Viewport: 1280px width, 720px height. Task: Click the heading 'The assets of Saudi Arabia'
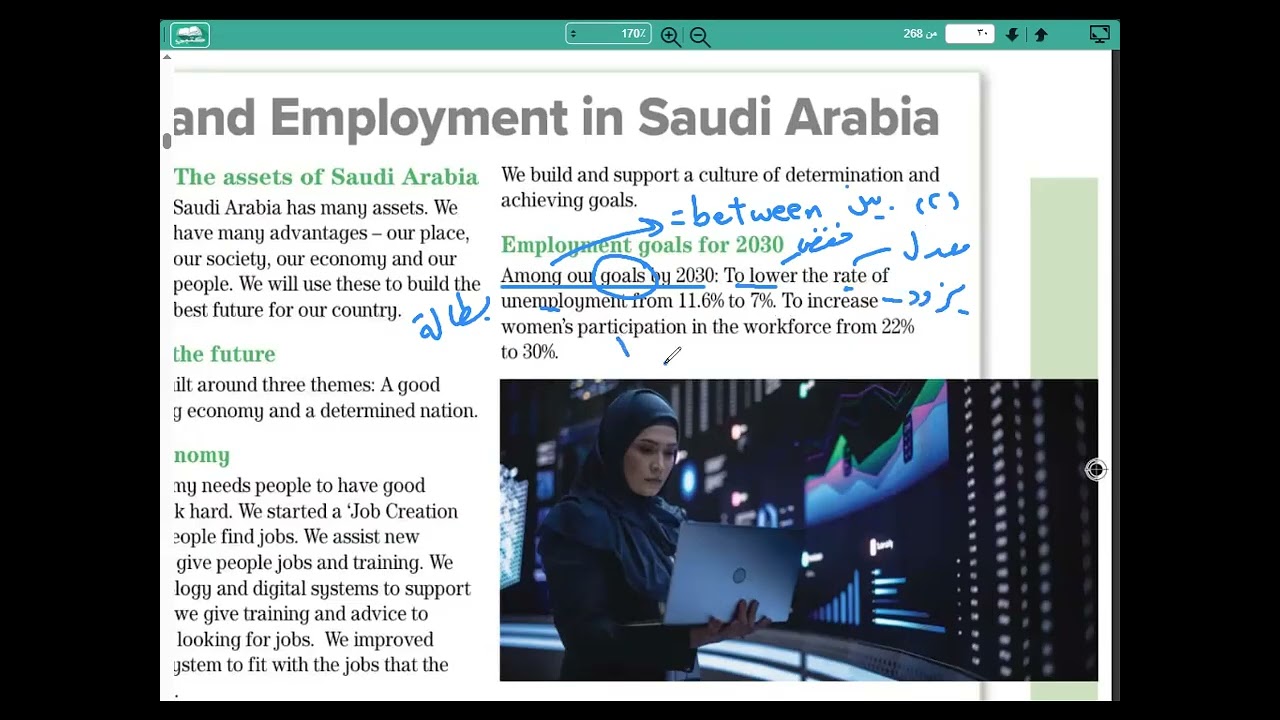coord(325,177)
